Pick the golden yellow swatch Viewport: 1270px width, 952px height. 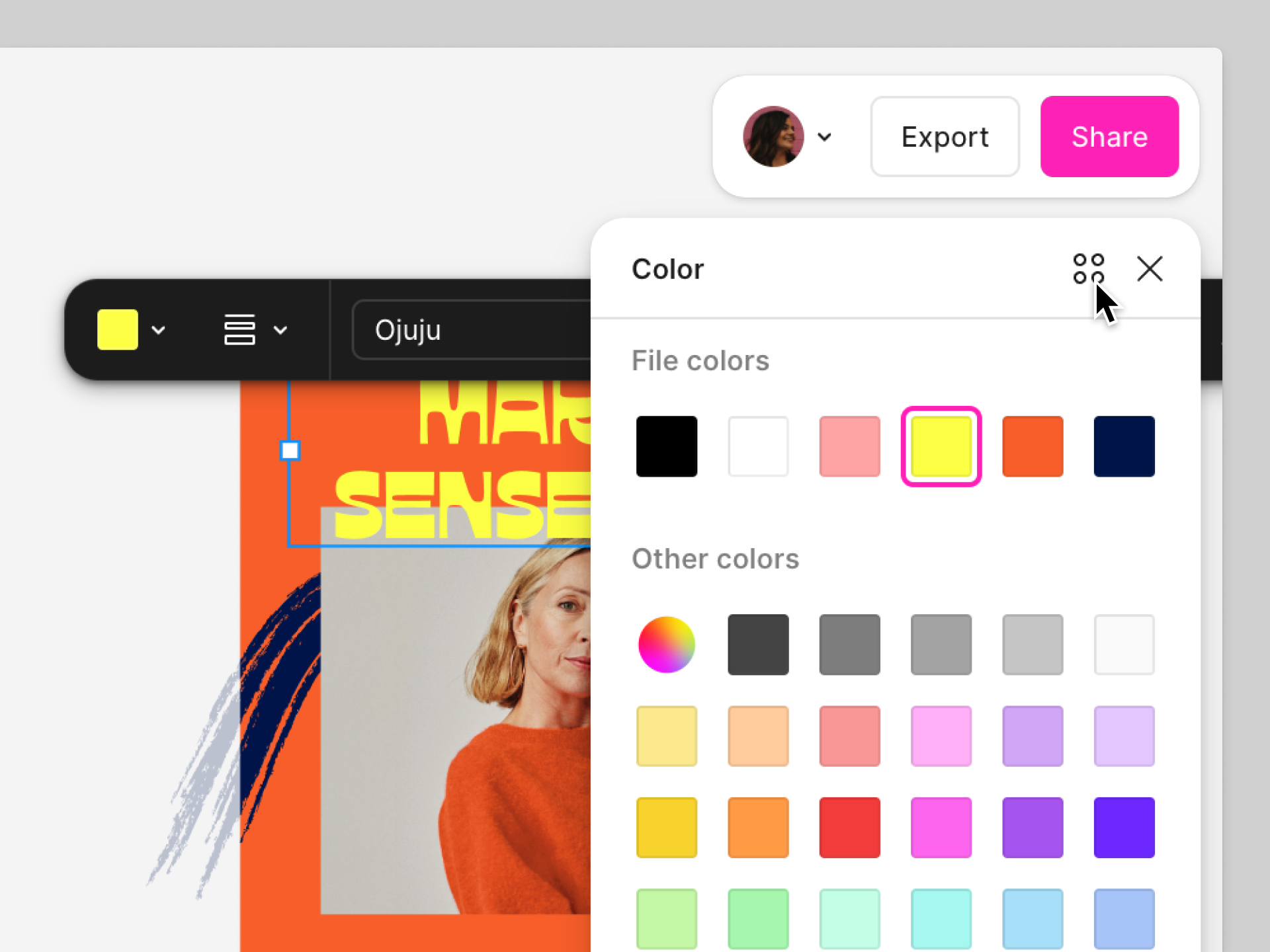[x=667, y=828]
